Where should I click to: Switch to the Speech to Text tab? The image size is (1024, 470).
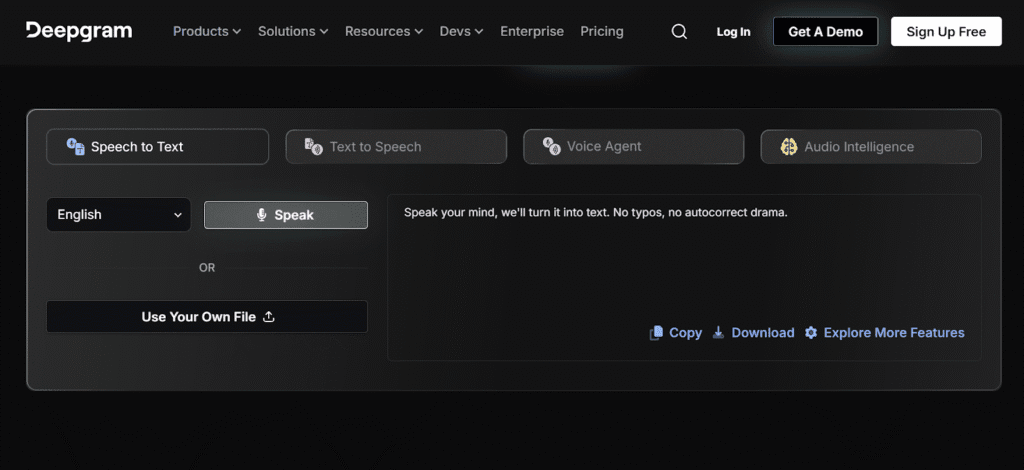(x=157, y=147)
